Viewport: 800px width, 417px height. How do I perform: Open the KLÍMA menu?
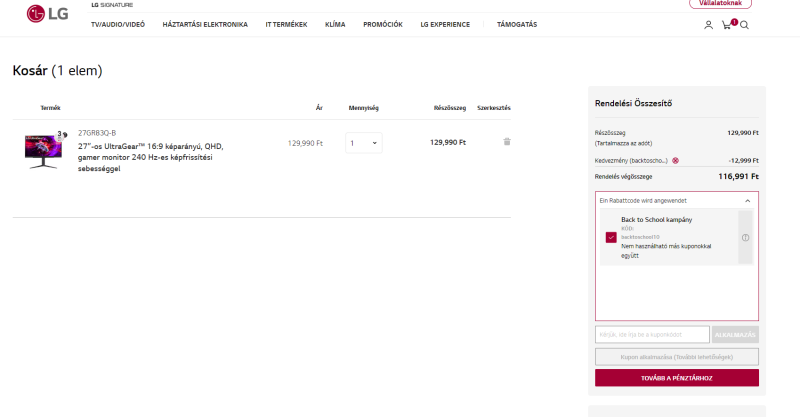pos(335,24)
